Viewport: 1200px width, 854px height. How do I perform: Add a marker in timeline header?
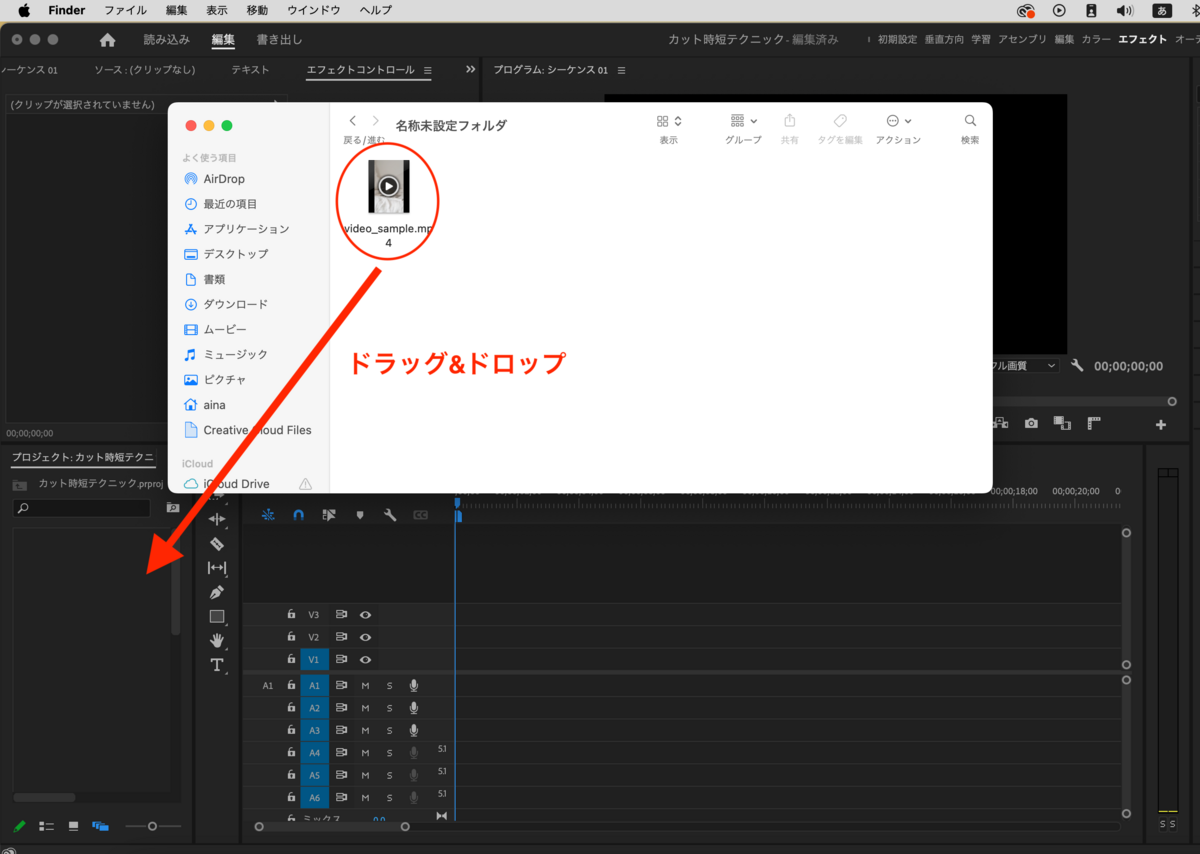click(360, 515)
